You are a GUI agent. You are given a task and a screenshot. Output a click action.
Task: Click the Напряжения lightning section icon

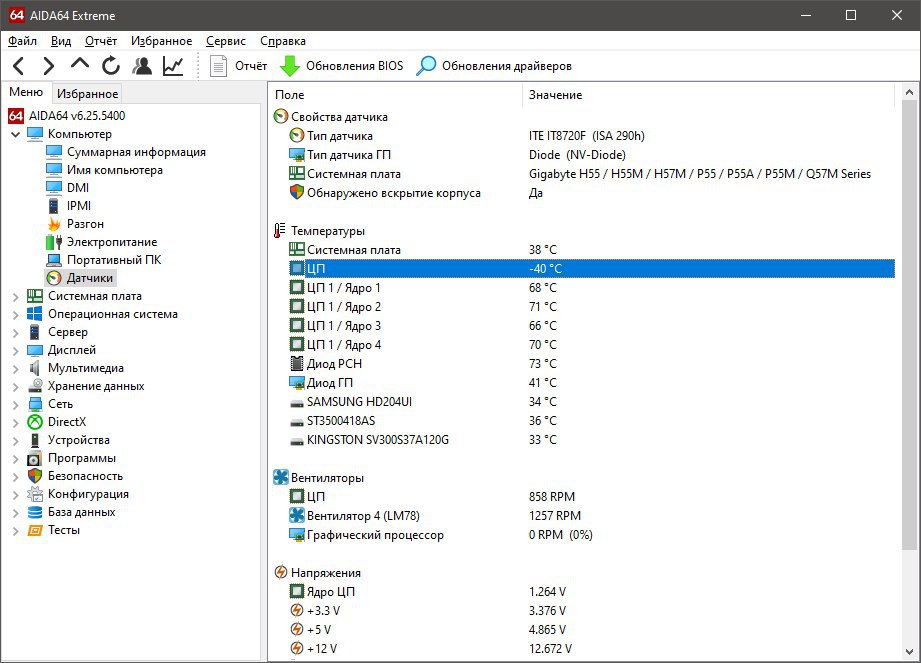click(281, 573)
